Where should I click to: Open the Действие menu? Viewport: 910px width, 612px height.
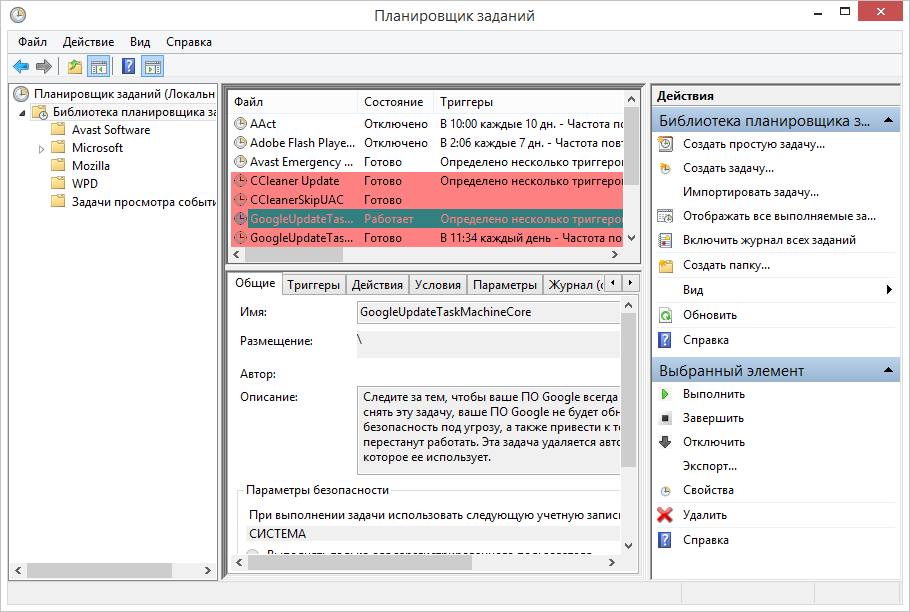[88, 42]
